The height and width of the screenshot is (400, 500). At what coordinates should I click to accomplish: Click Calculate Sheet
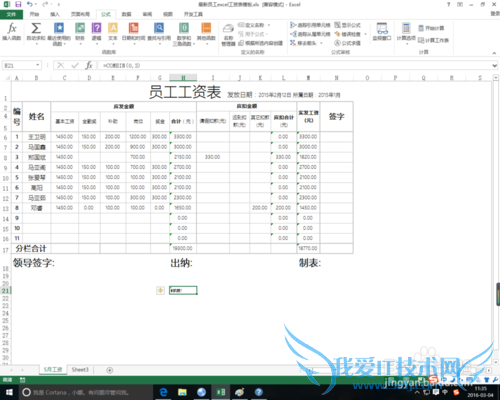pos(433,40)
